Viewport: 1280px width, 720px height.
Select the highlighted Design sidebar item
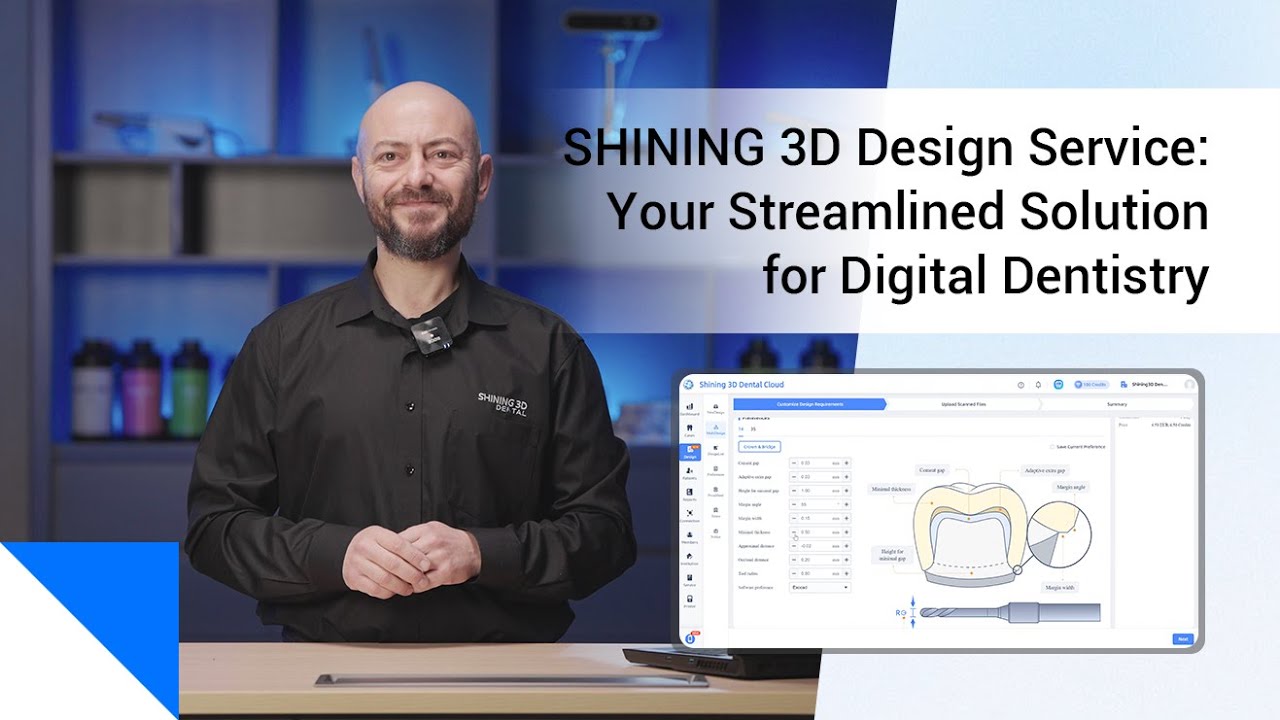(690, 452)
